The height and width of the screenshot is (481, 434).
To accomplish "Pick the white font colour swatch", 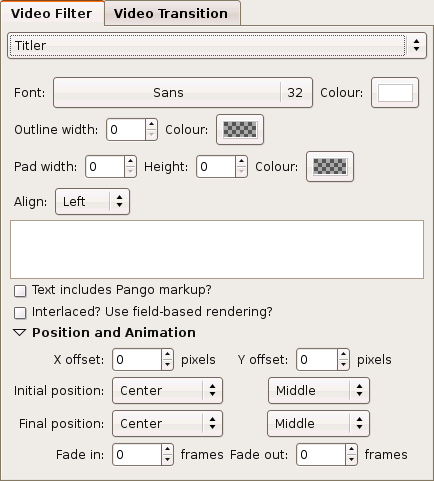I will (x=395, y=93).
